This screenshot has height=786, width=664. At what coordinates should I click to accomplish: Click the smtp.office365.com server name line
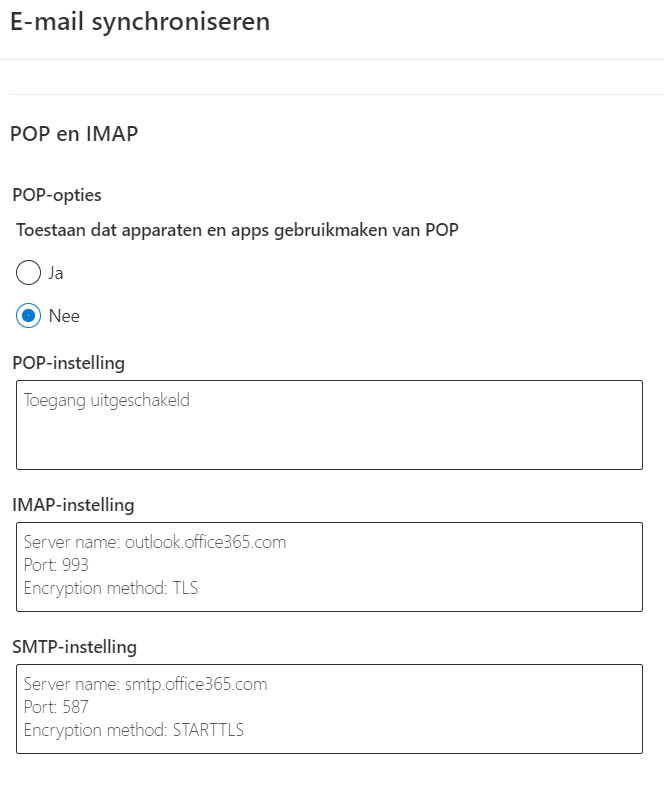[146, 685]
